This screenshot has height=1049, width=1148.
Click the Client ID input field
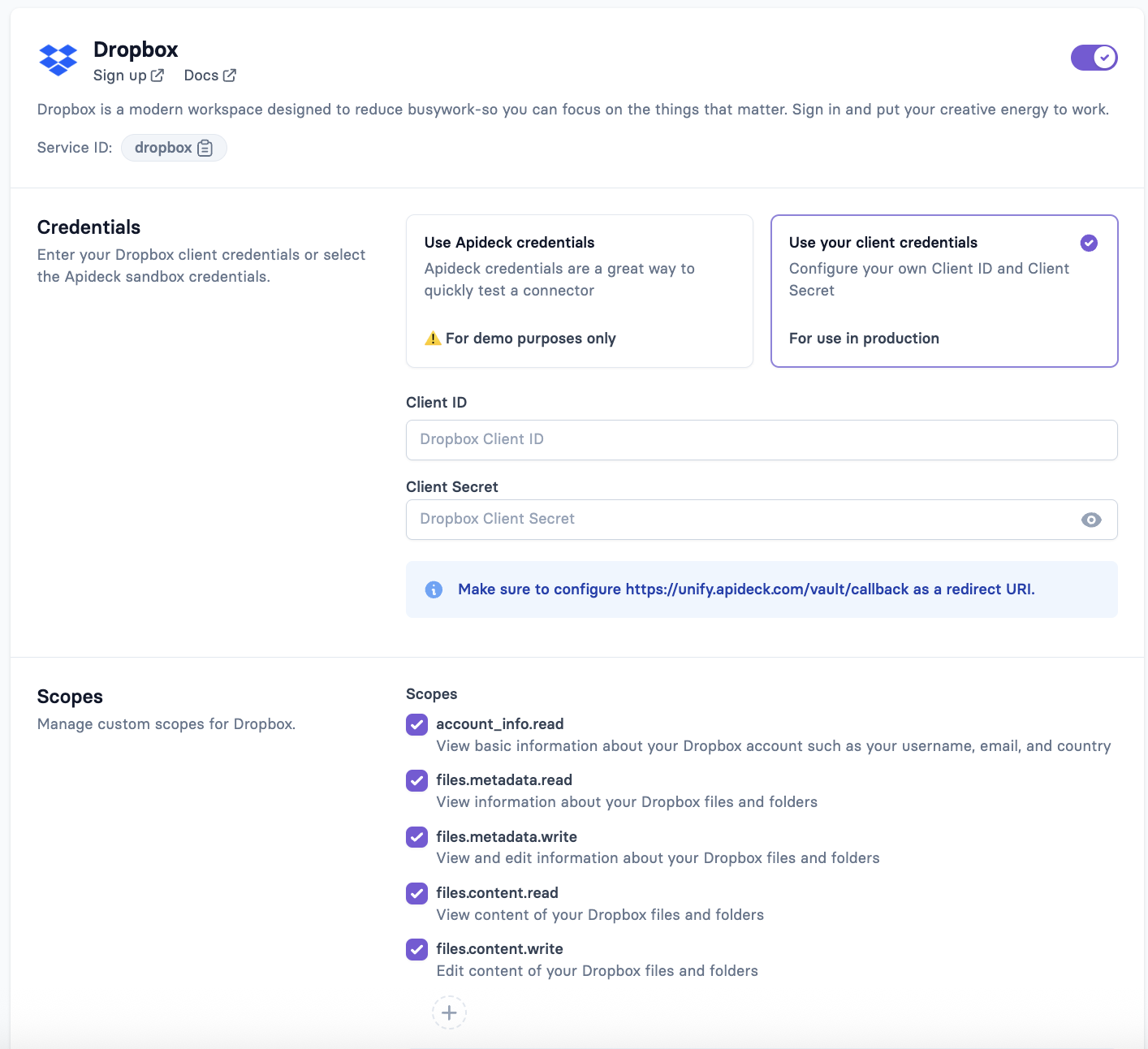tap(762, 440)
